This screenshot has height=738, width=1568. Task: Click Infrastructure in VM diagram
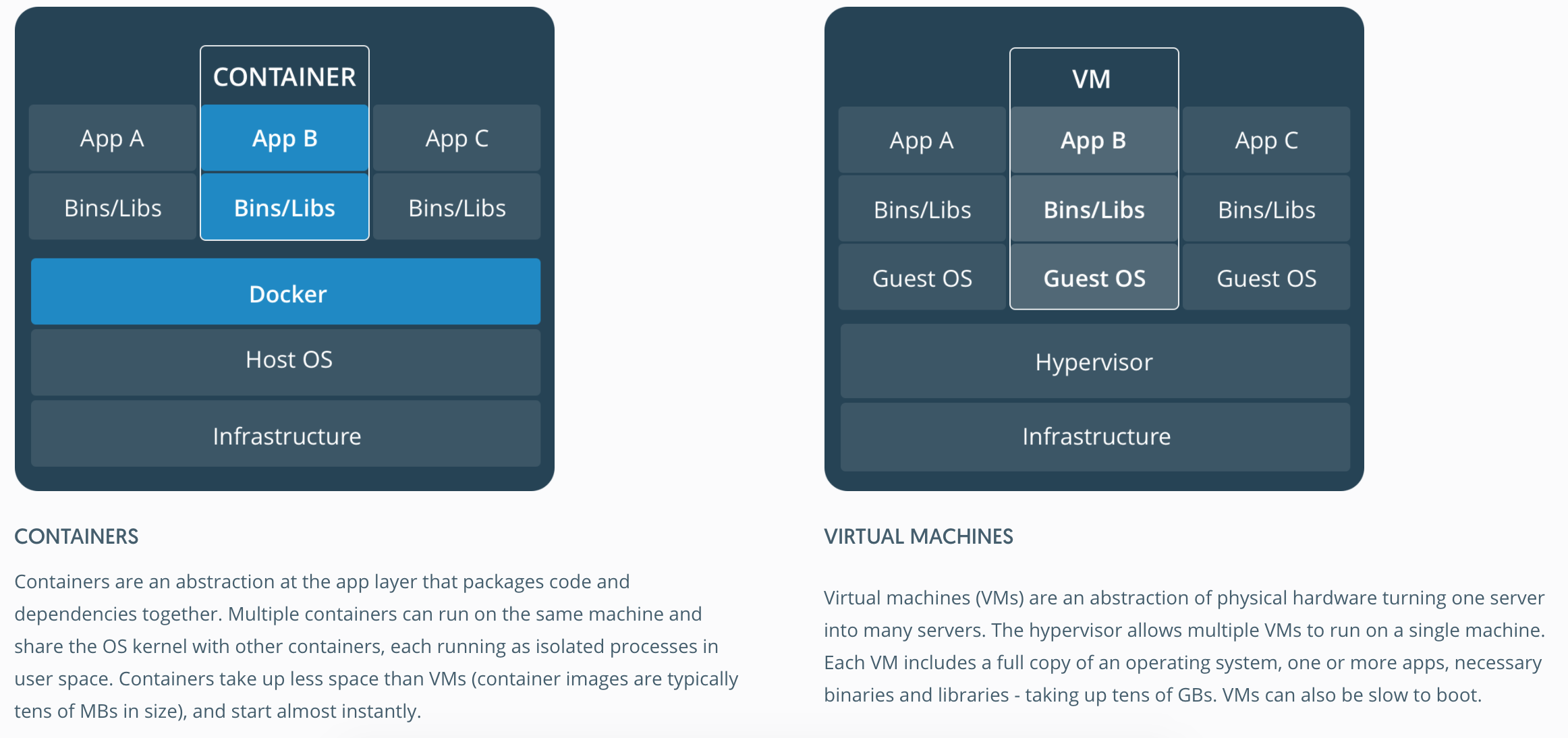1094,436
